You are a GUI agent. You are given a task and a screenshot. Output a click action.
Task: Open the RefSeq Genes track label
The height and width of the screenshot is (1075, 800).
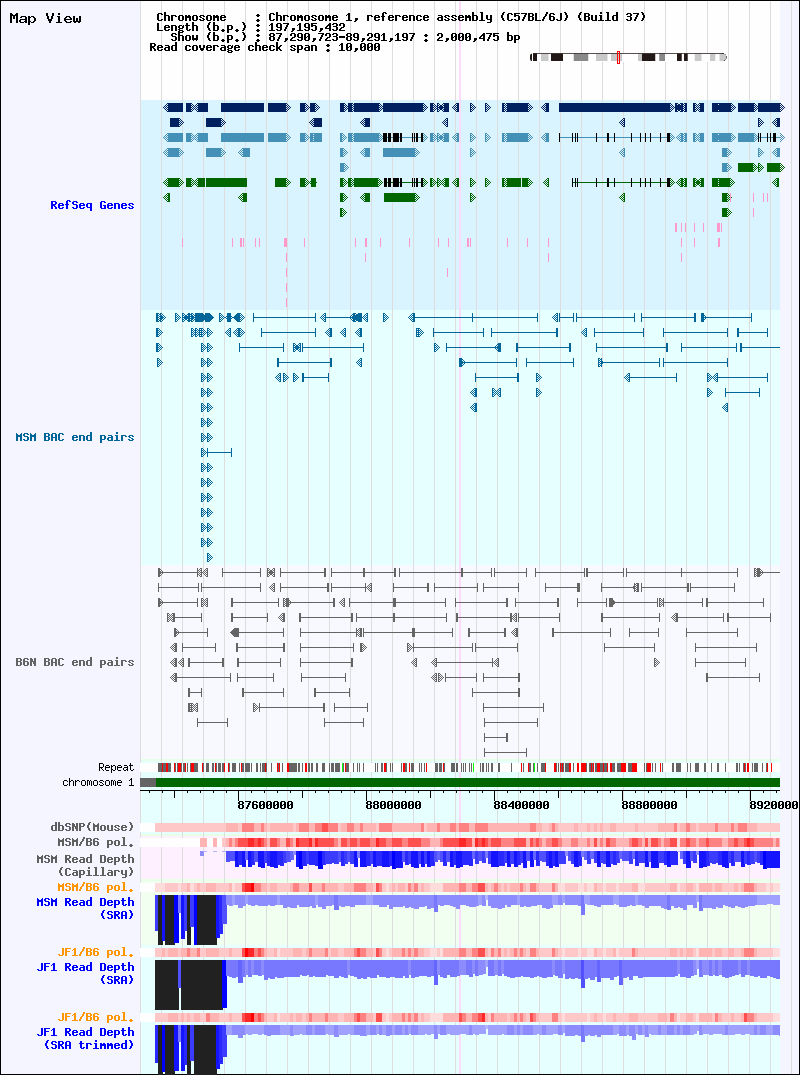[92, 205]
